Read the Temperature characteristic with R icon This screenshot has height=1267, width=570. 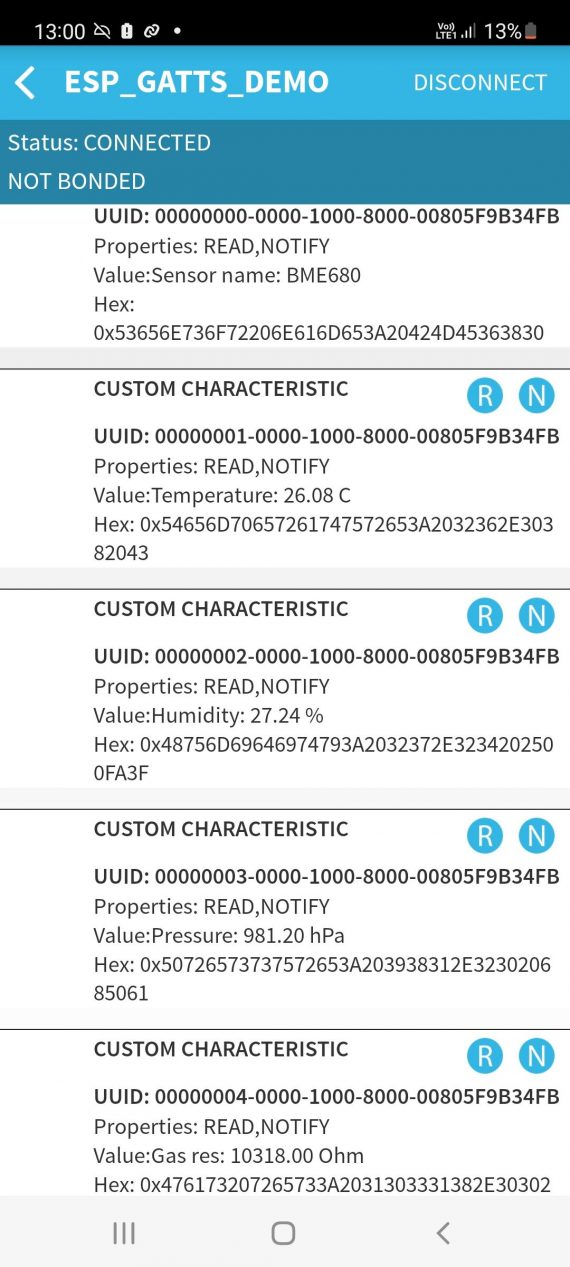click(x=485, y=396)
